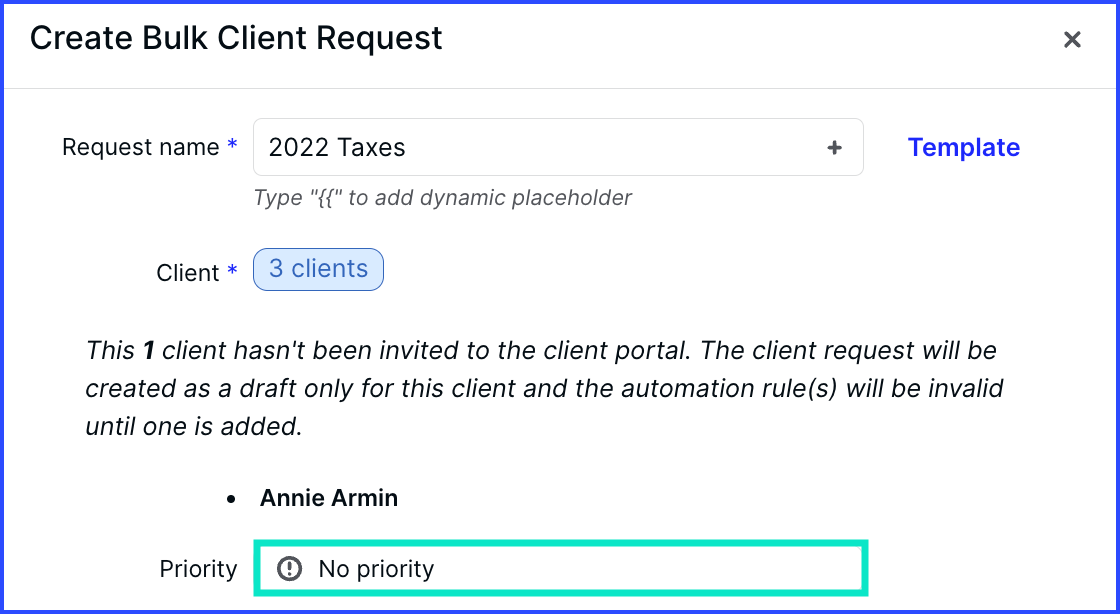Screen dimensions: 1120x614
Task: Click the Create Bulk Client Request title
Action: (236, 39)
